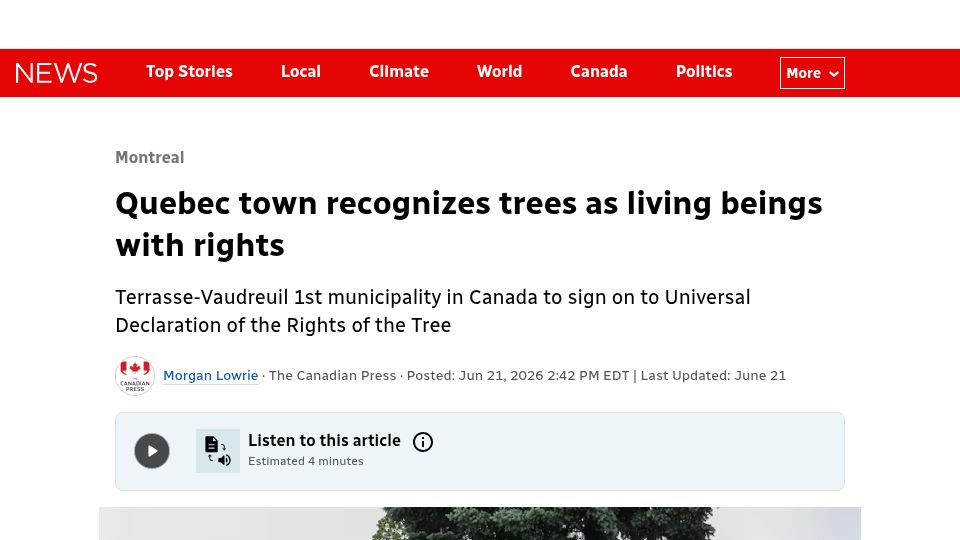The width and height of the screenshot is (960, 540).
Task: Open author Morgan Lowrie's profile
Action: click(x=211, y=375)
